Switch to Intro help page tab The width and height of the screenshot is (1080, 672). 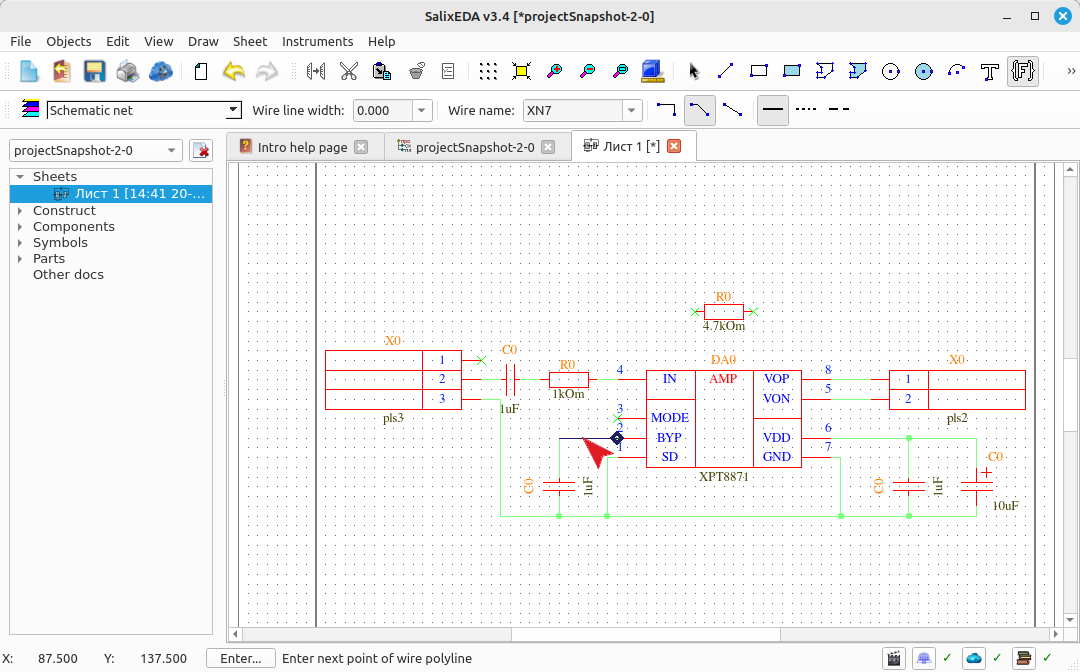coord(302,147)
